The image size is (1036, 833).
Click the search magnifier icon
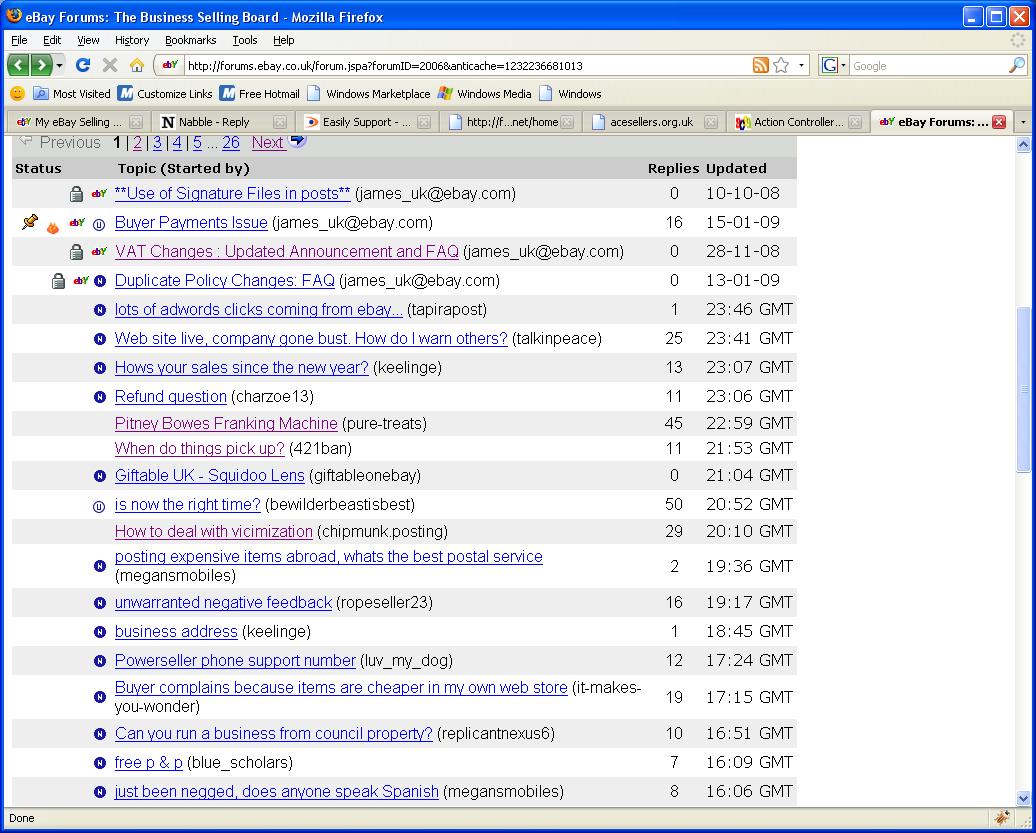(1016, 65)
